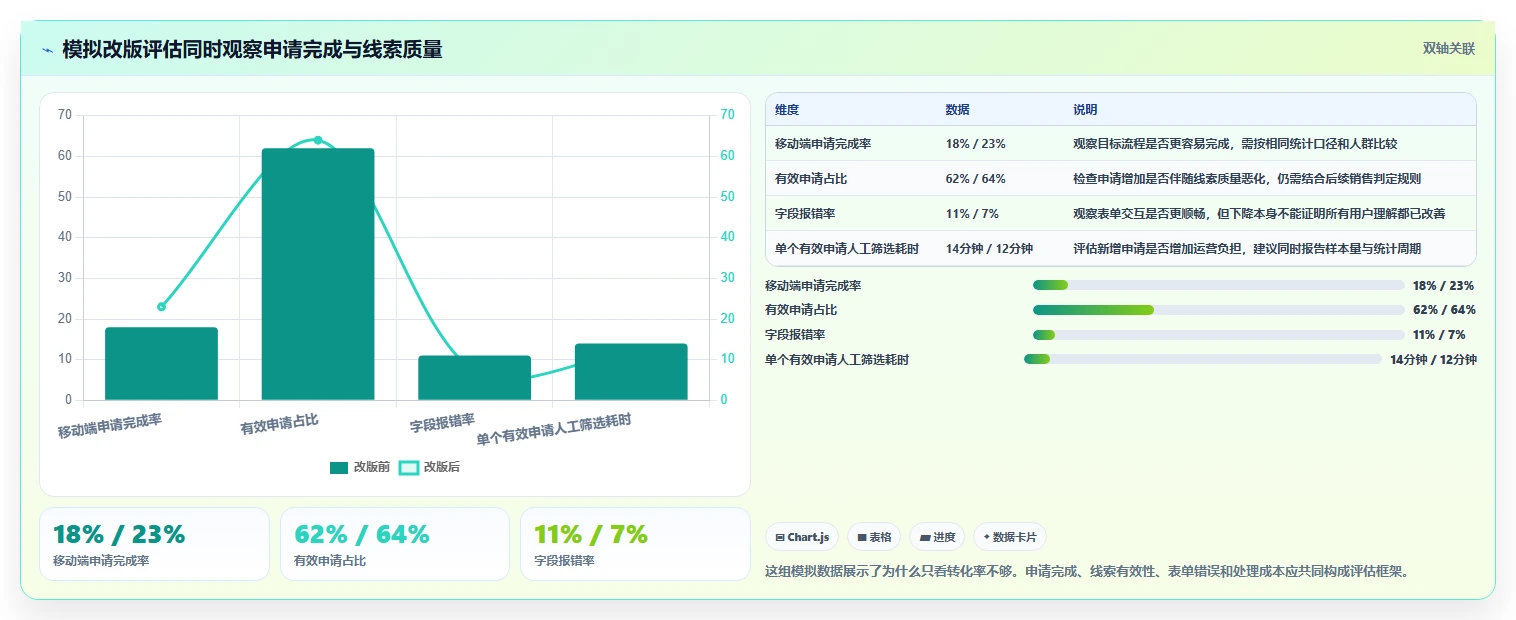This screenshot has width=1516, height=620.
Task: Toggle the 改版后 legend entry
Action: [430, 467]
